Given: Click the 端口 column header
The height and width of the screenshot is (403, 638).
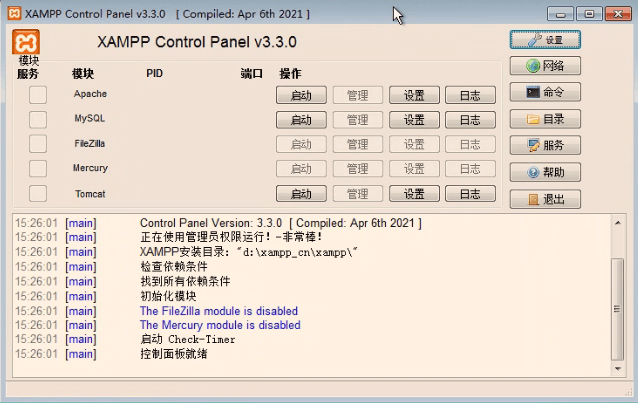Looking at the screenshot, I should [x=251, y=74].
